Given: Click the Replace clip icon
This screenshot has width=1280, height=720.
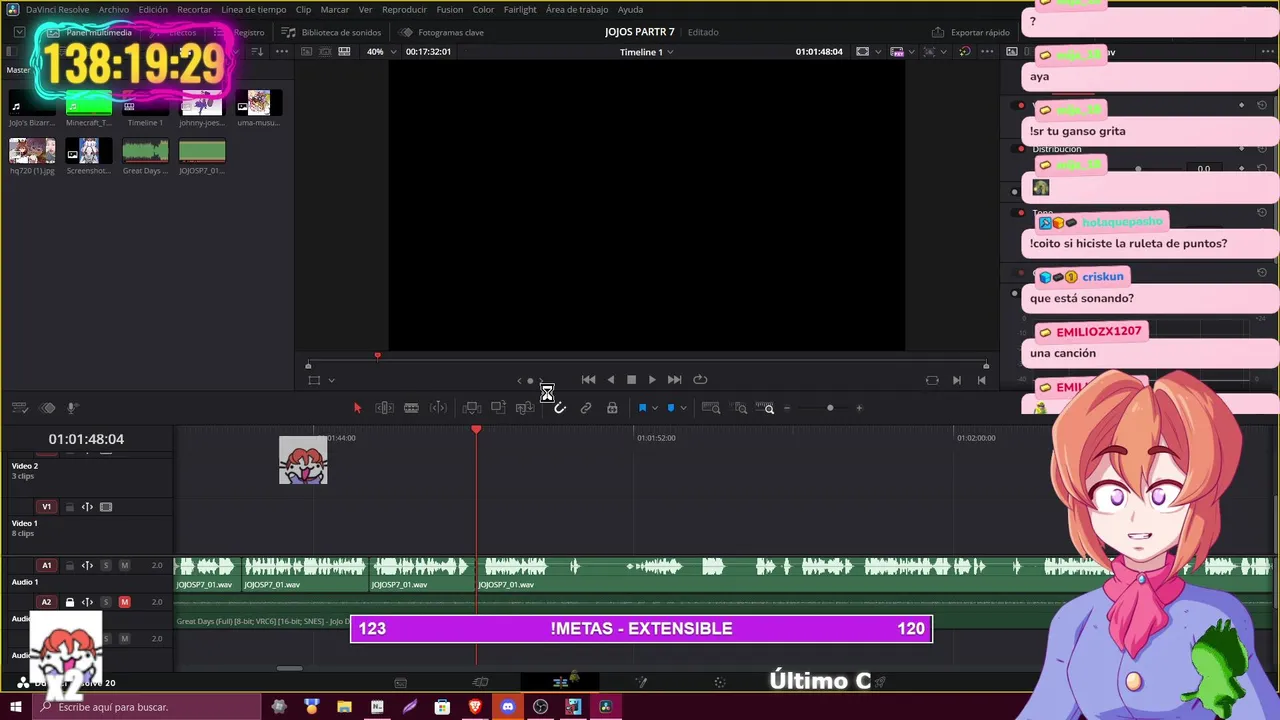Looking at the screenshot, I should [524, 408].
